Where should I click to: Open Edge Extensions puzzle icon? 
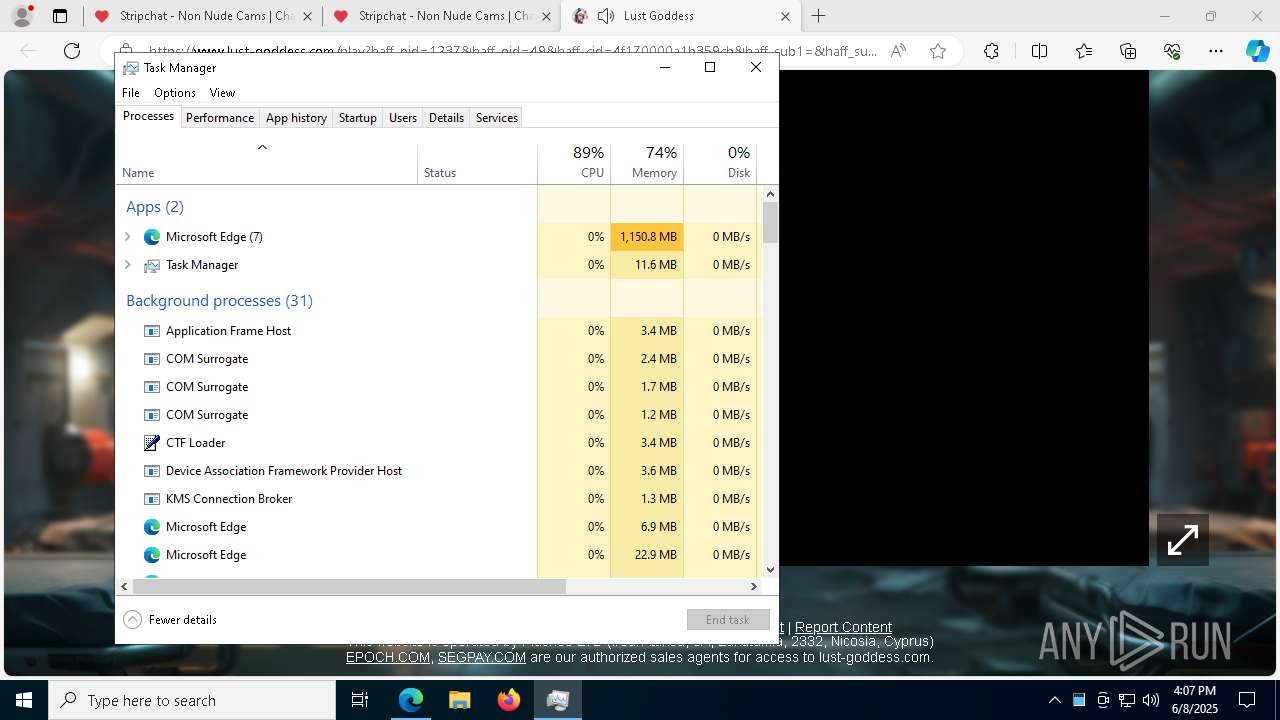point(991,51)
